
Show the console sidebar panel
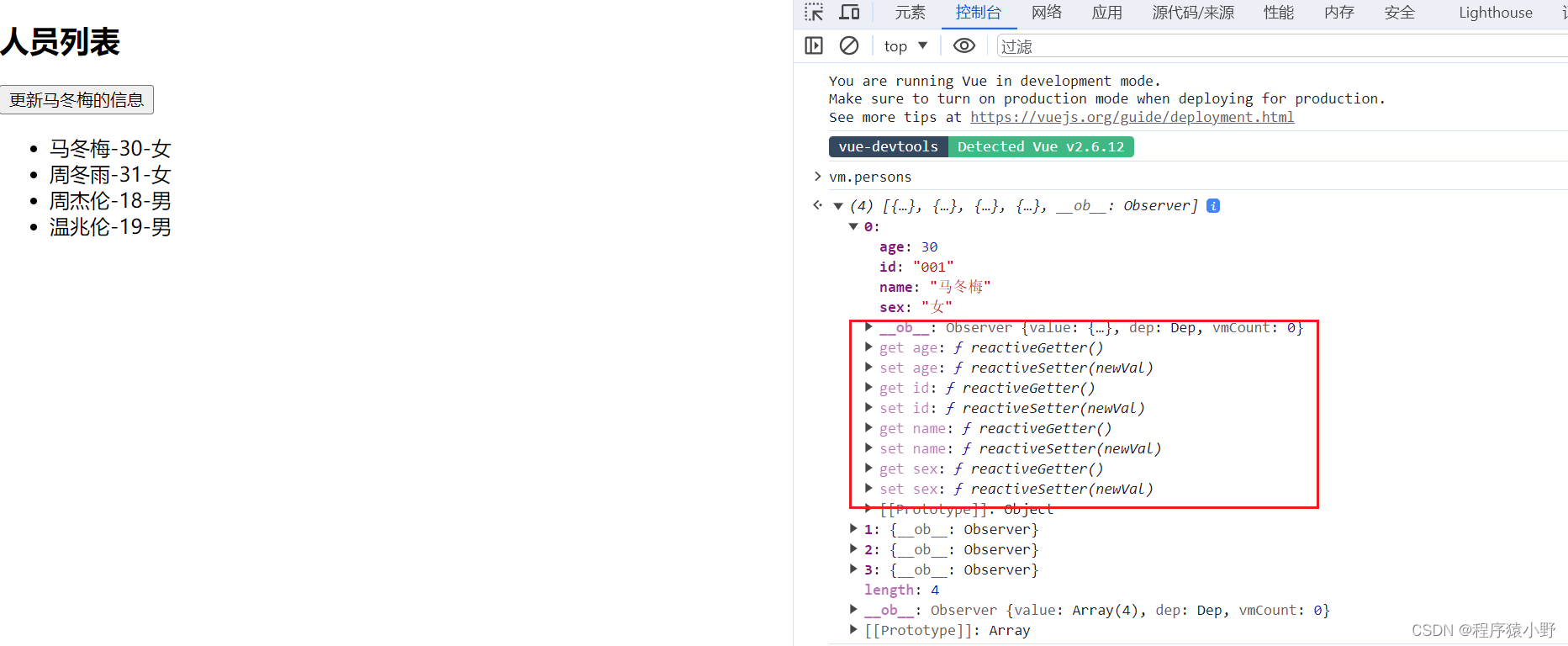point(814,46)
